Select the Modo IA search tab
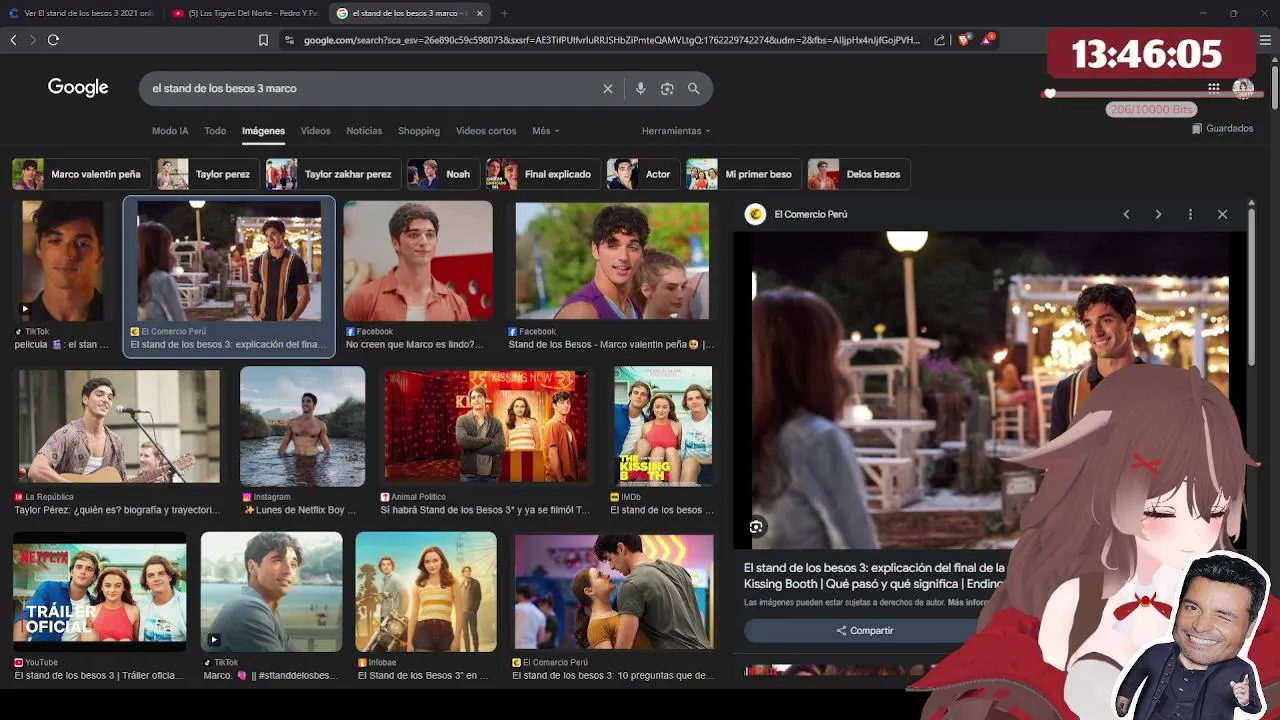 click(170, 131)
